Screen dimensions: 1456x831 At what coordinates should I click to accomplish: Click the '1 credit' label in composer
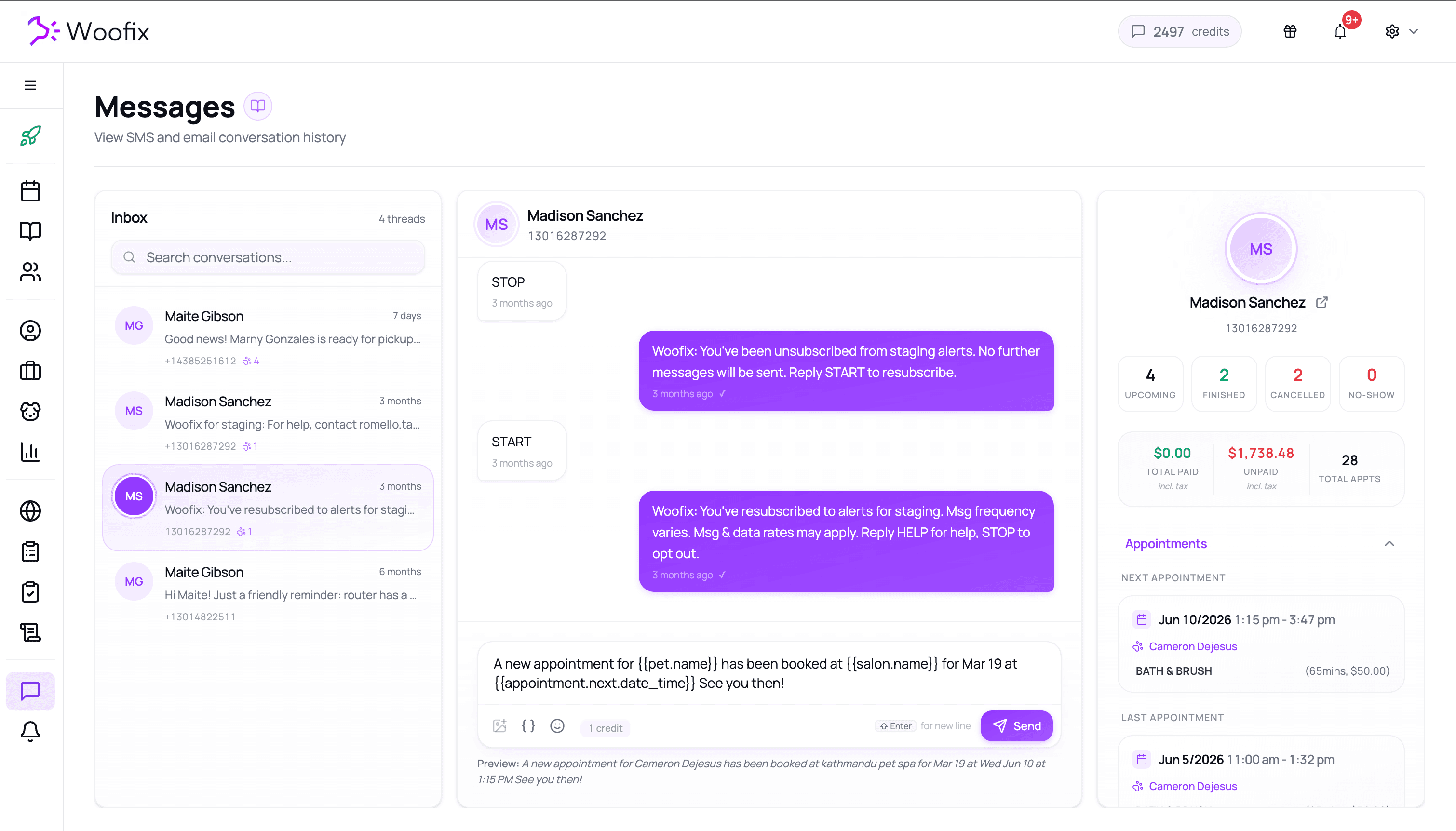(x=606, y=728)
